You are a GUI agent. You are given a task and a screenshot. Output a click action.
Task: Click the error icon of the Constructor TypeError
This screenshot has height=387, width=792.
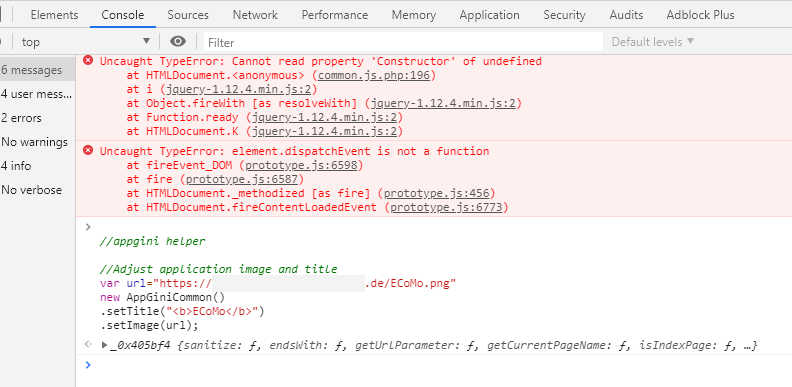click(88, 61)
